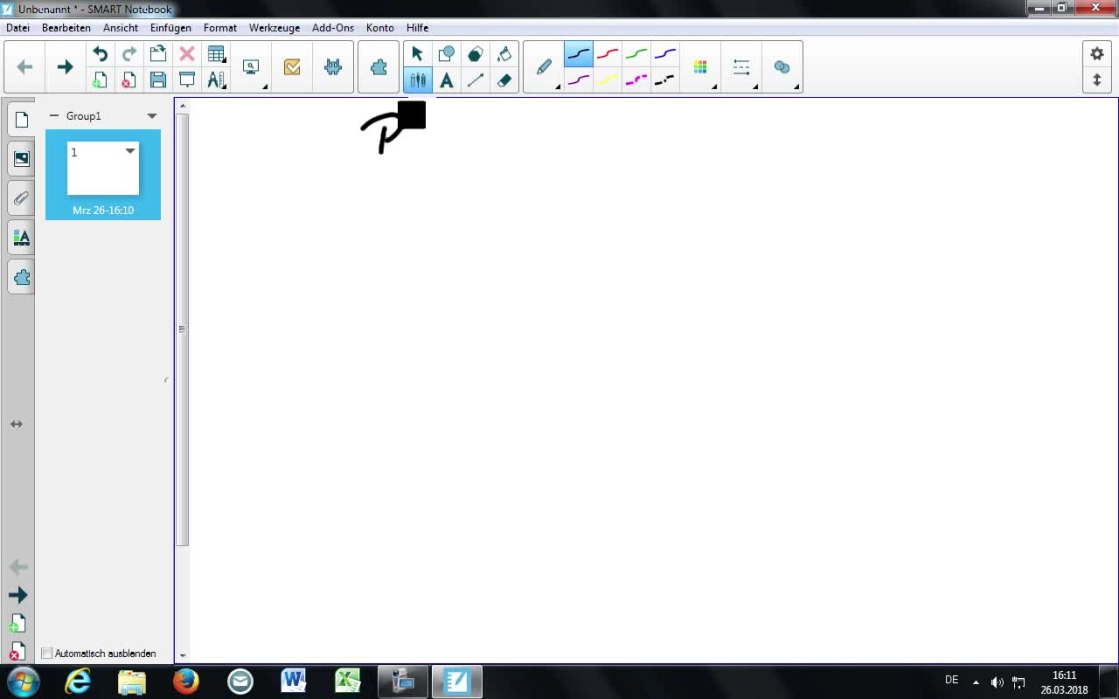Go to next page using toolbar forward arrow
The height and width of the screenshot is (699, 1119).
tap(65, 67)
